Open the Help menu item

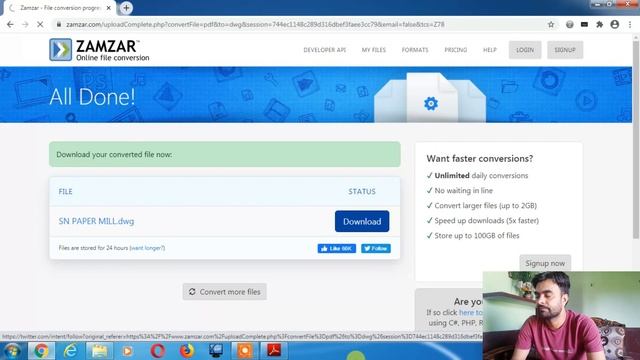pos(490,50)
